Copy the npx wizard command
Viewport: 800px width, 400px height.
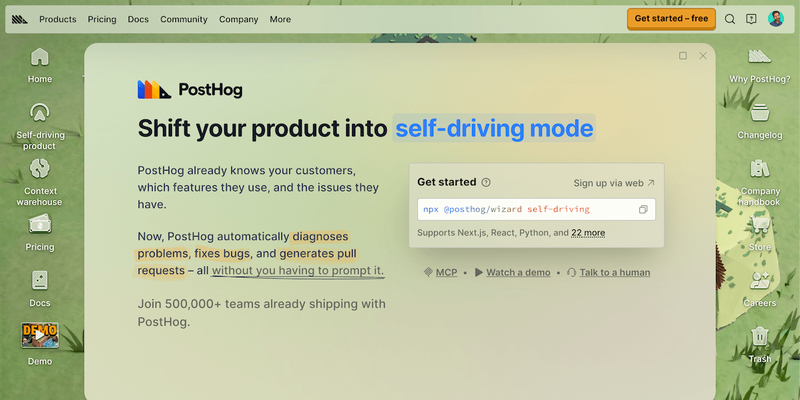click(643, 210)
